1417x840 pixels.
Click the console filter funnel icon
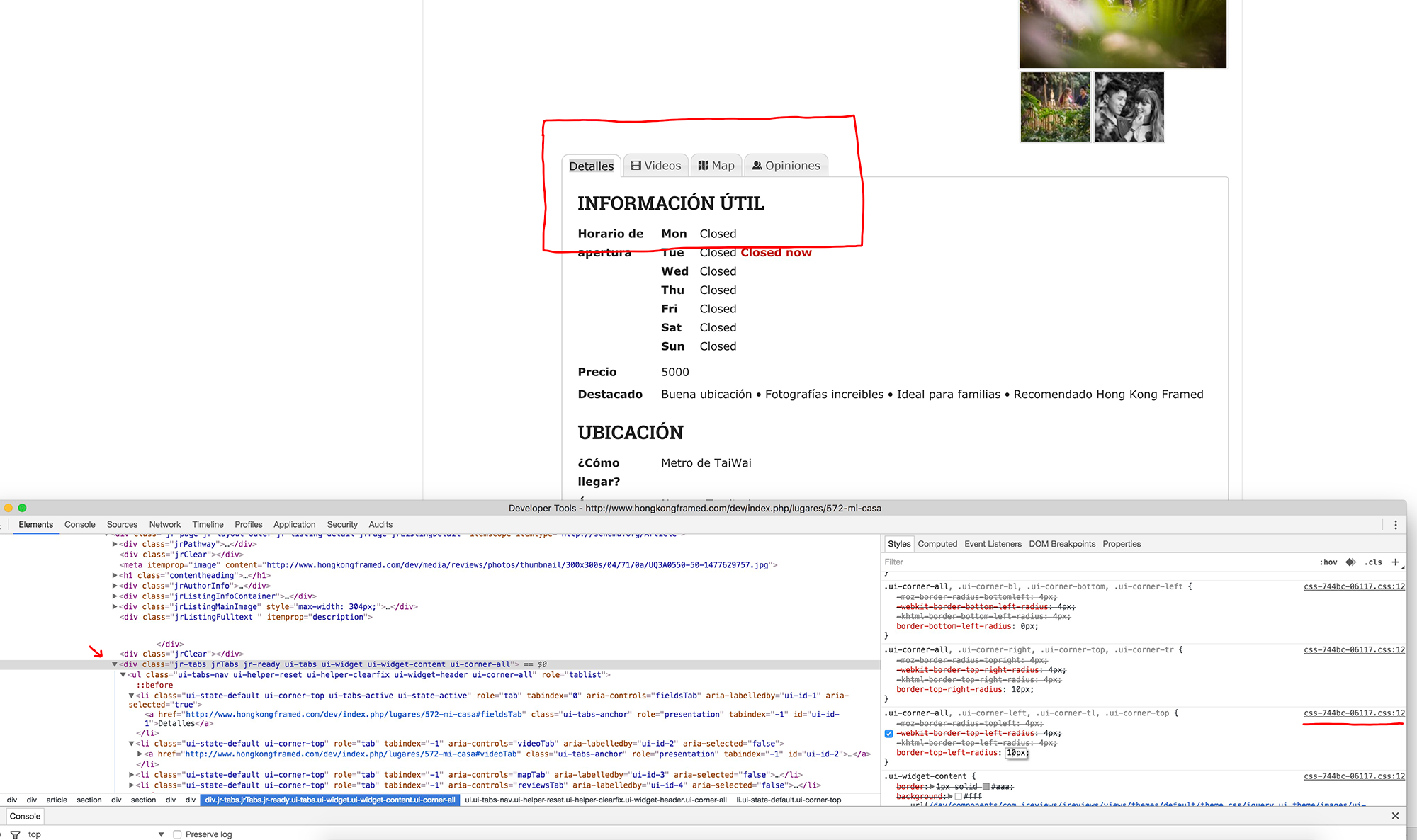[15, 834]
